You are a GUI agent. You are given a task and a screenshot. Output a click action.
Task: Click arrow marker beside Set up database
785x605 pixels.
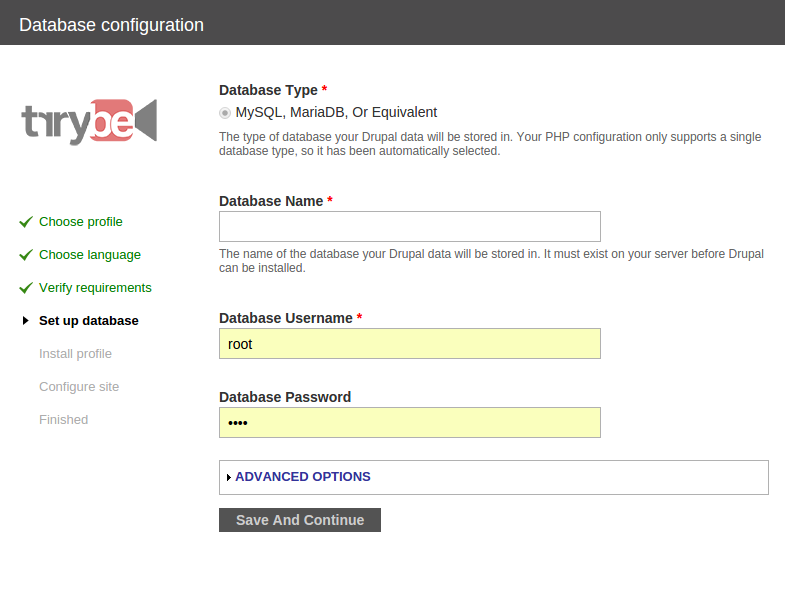tap(26, 321)
